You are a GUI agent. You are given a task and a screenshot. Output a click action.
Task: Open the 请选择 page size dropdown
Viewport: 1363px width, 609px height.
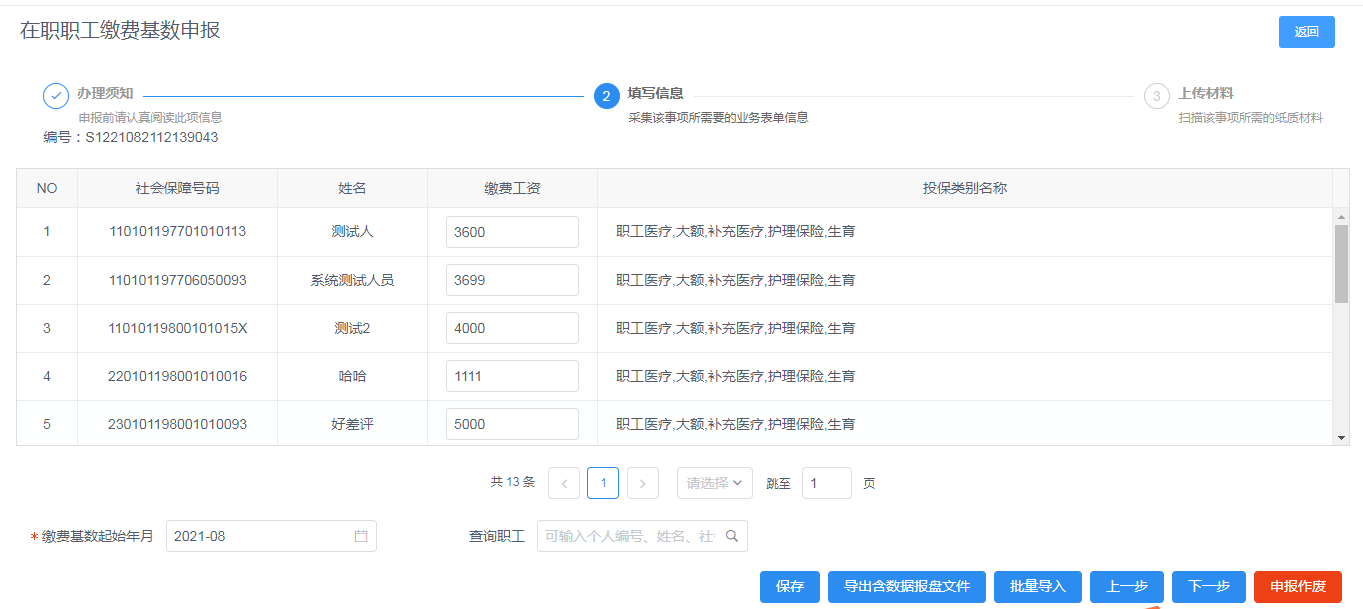[714, 483]
